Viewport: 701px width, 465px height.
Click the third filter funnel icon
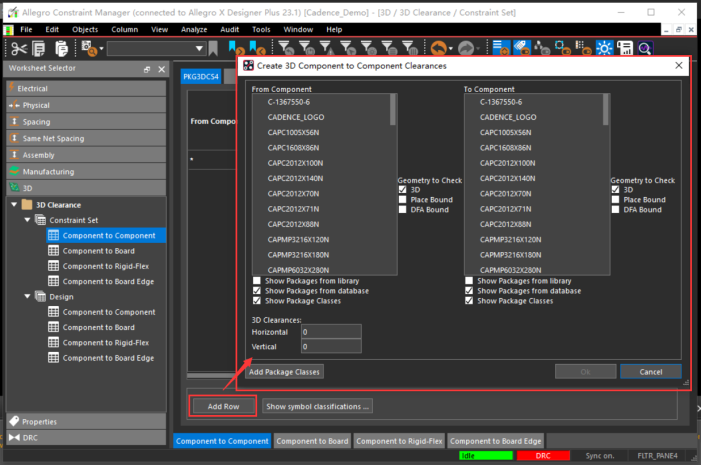pos(326,48)
